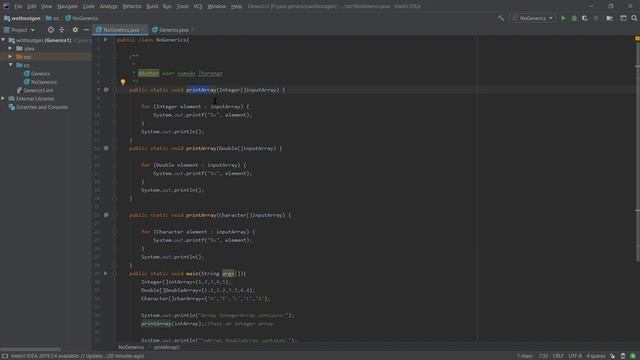The image size is (640, 360).
Task: Open the NoGenerics run configuration dropdown
Action: click(533, 18)
